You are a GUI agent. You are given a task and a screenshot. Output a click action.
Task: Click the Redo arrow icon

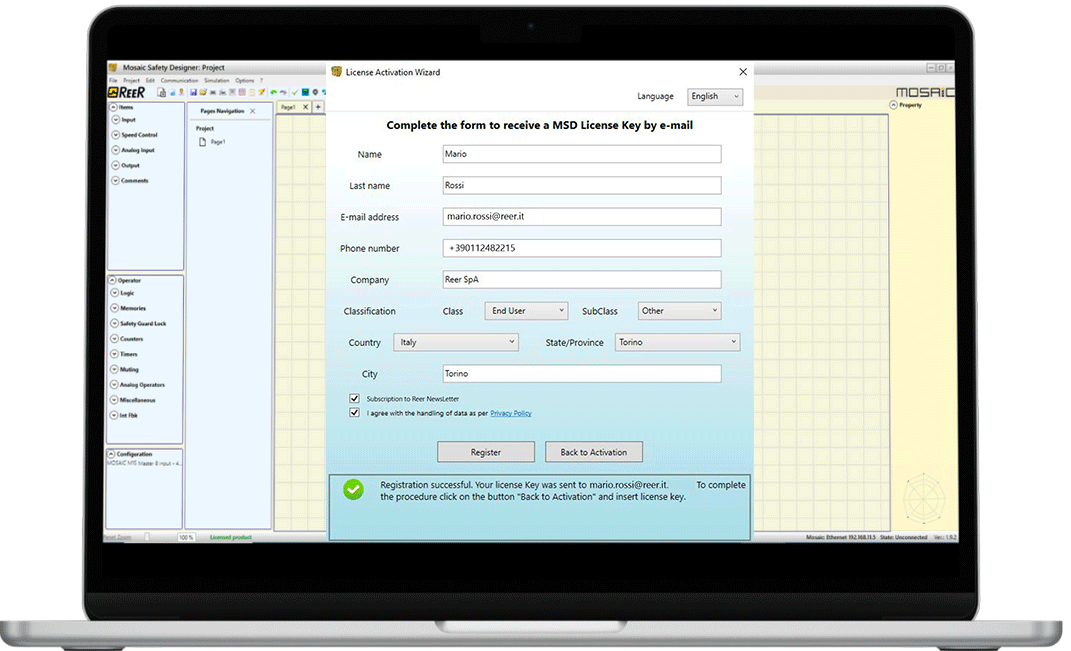click(282, 92)
